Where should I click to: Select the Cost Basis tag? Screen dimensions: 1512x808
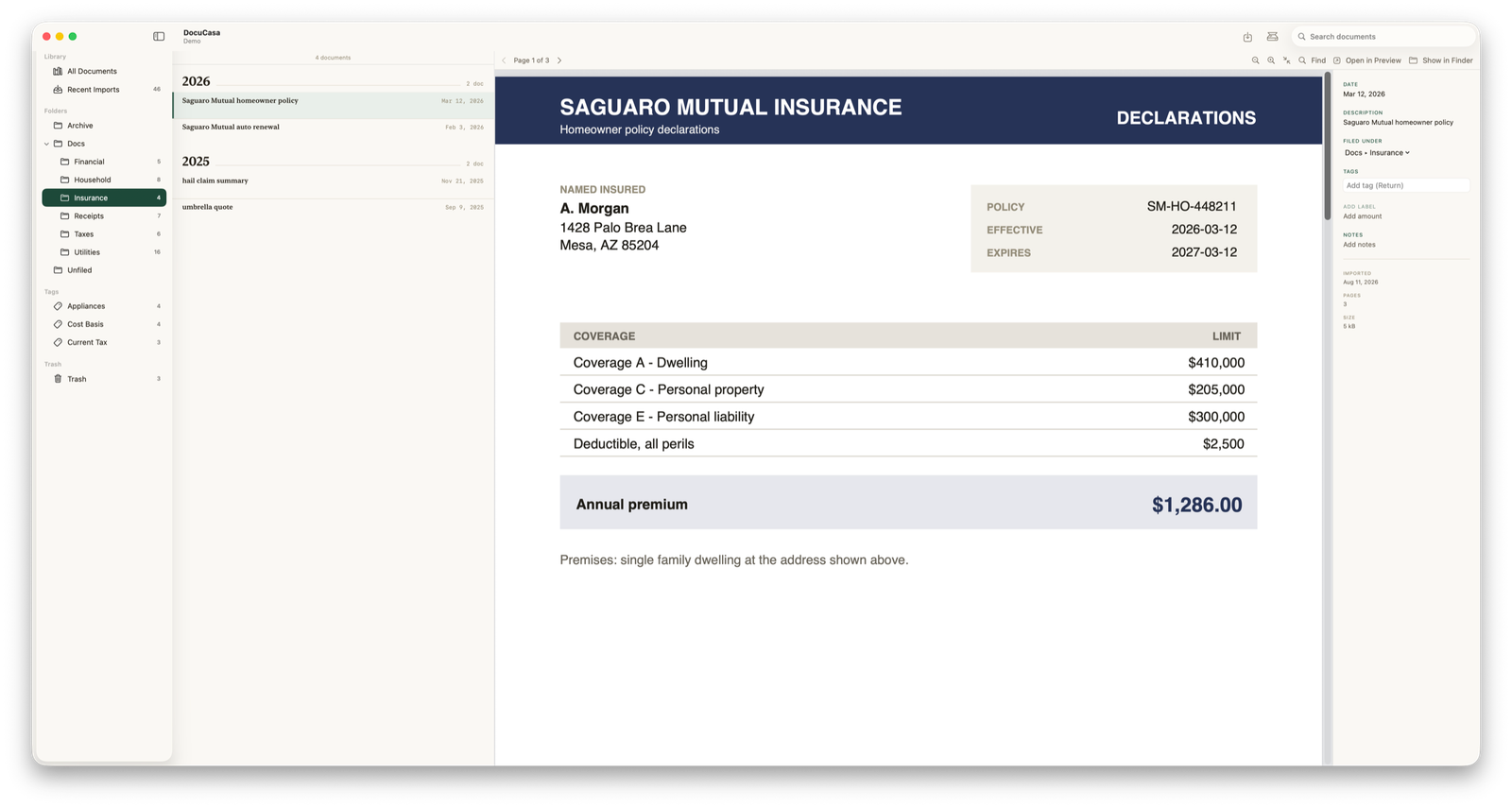click(104, 324)
